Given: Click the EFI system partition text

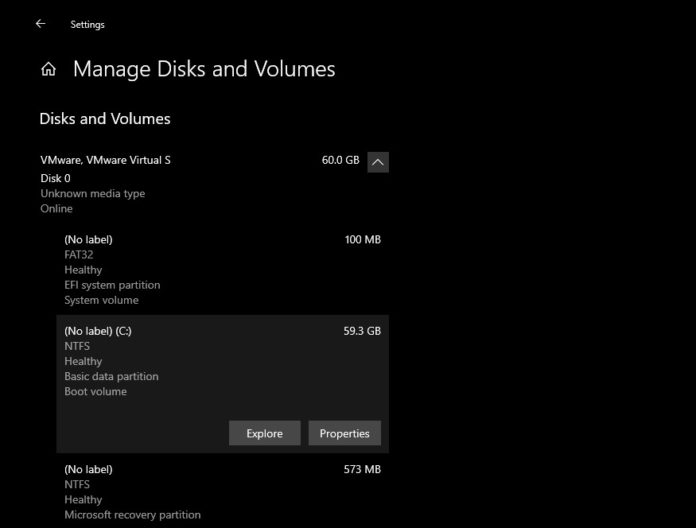Looking at the screenshot, I should 112,285.
